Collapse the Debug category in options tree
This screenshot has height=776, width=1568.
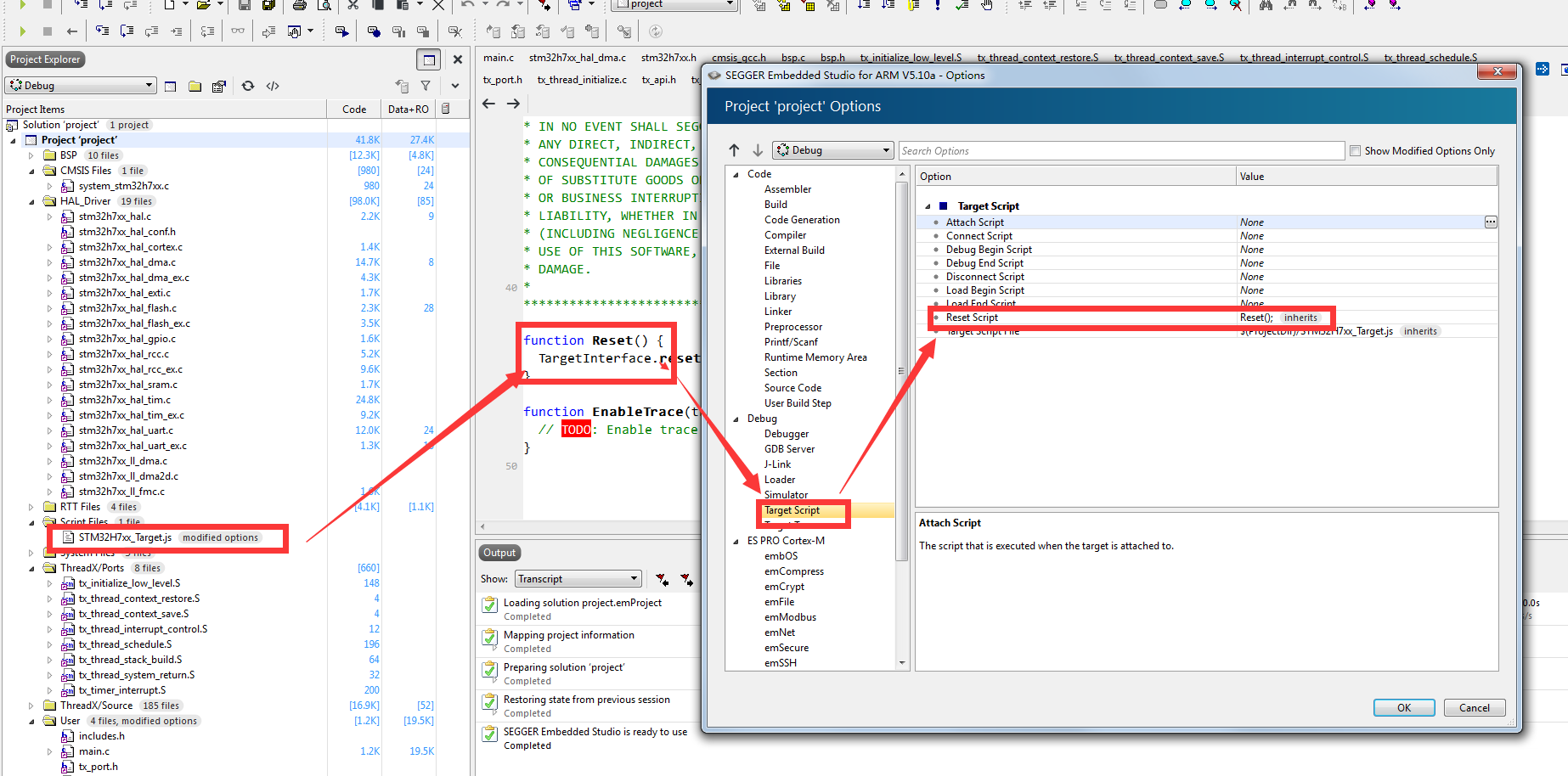point(736,419)
